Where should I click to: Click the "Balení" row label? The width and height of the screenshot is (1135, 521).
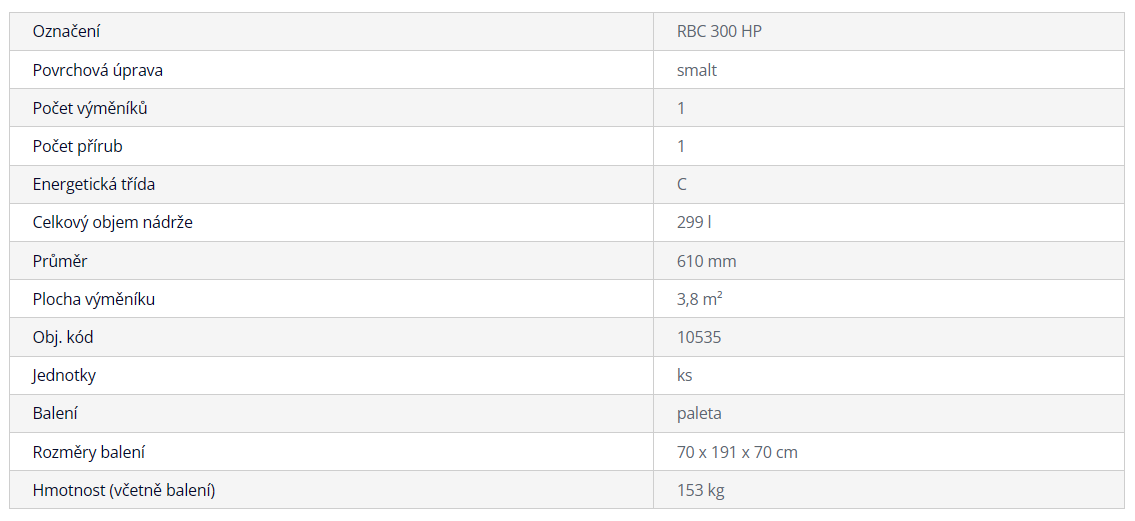click(x=55, y=413)
